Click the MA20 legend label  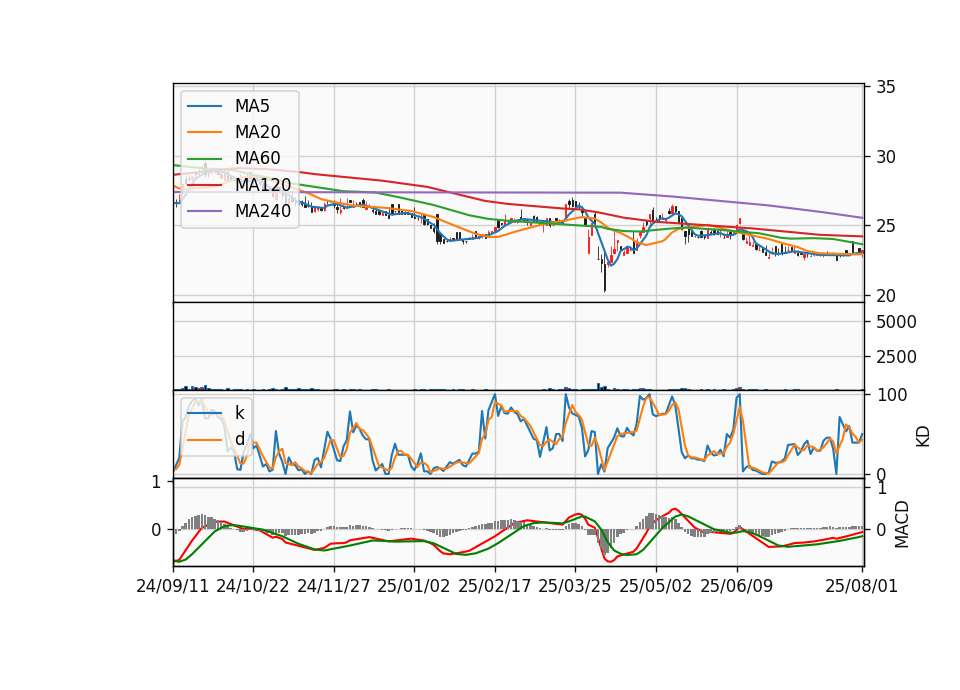[257, 132]
